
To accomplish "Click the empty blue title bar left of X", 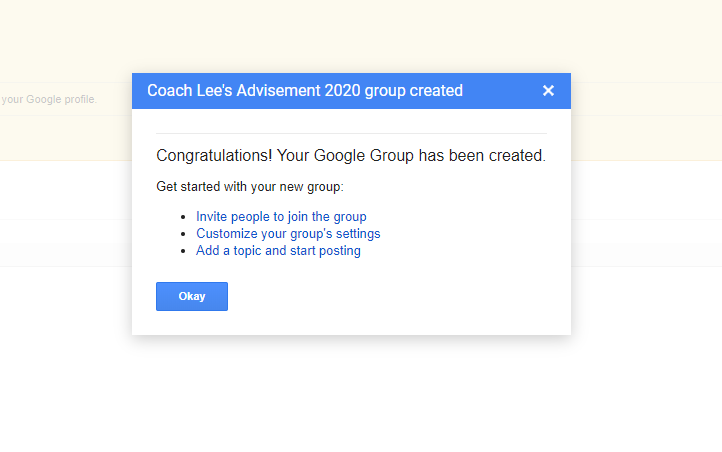I will pyautogui.click(x=500, y=91).
